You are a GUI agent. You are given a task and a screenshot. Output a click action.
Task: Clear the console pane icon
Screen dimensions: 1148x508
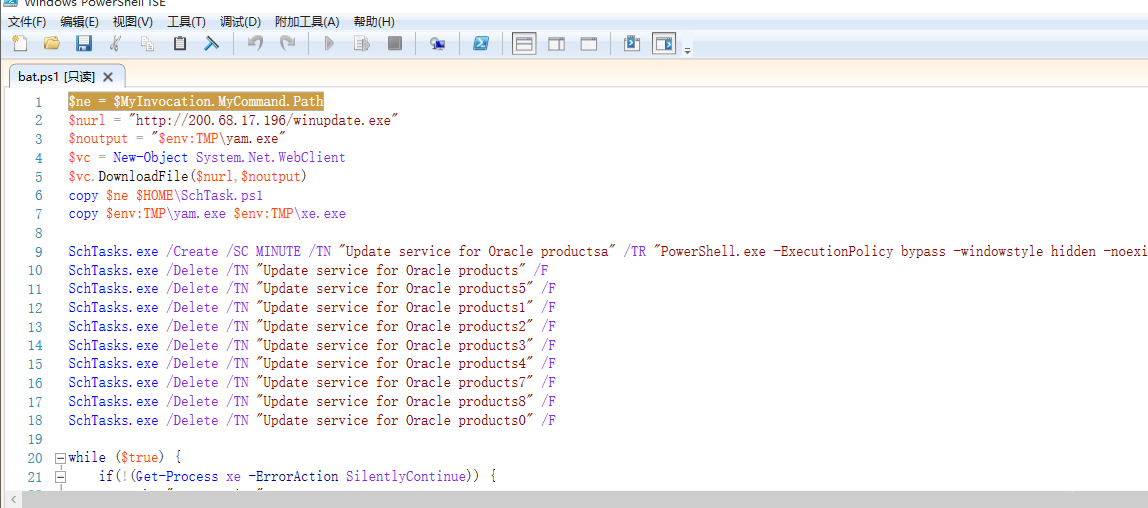click(x=212, y=44)
